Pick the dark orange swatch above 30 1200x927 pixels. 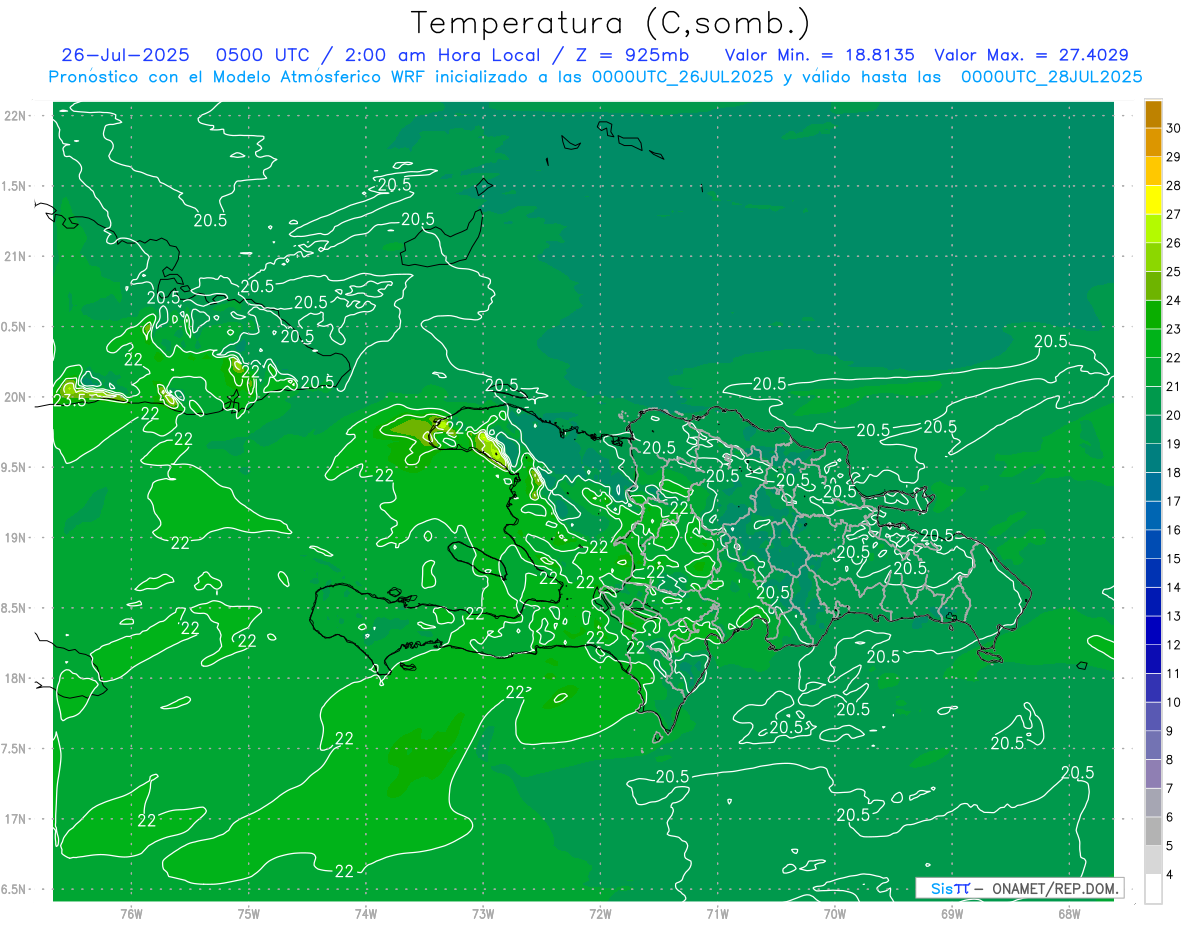[x=1153, y=114]
